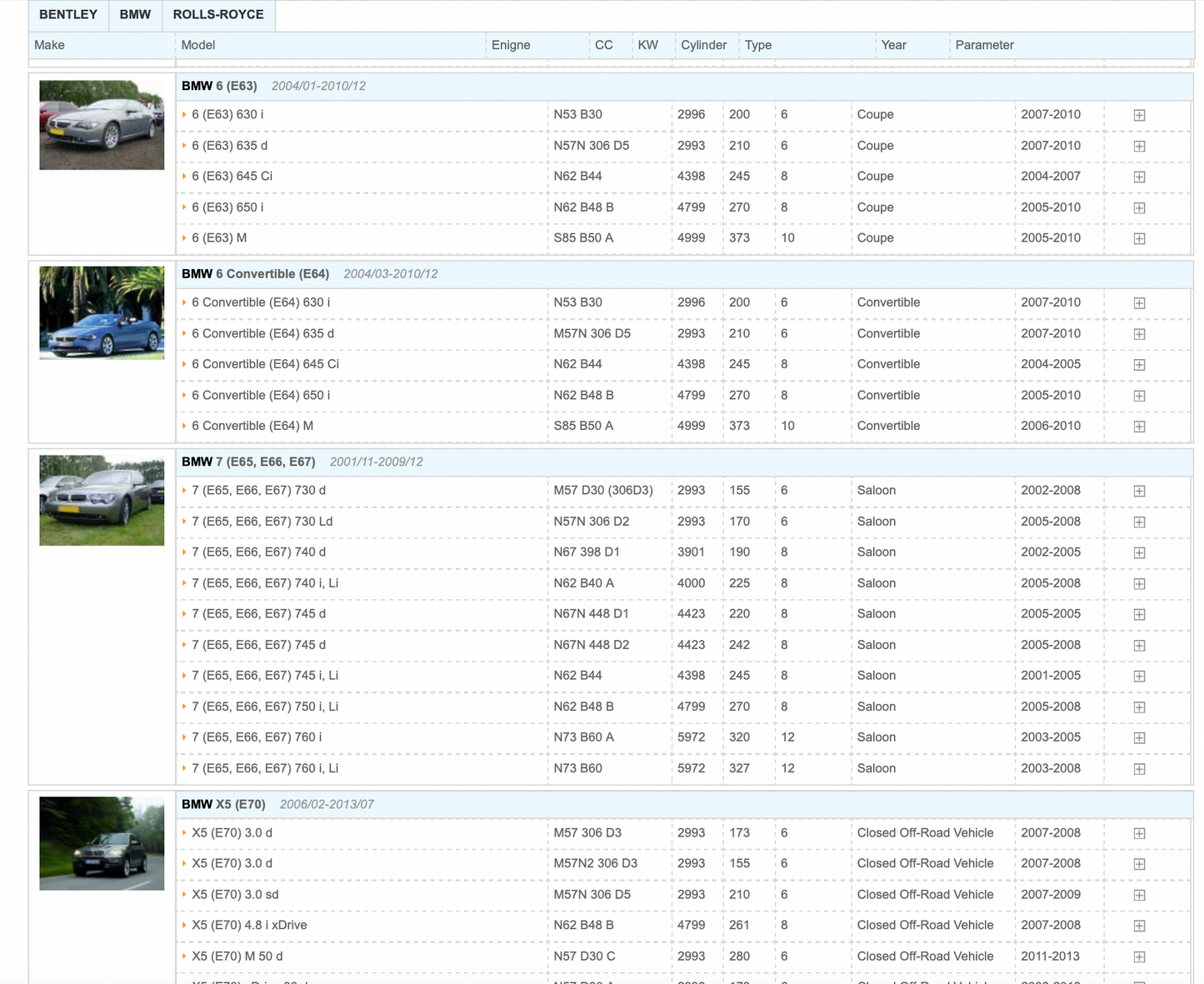Viewport: 1204px width, 984px height.
Task: Expand parameters for 7 (E65, E66, E67) 730 d
Action: (x=1139, y=491)
